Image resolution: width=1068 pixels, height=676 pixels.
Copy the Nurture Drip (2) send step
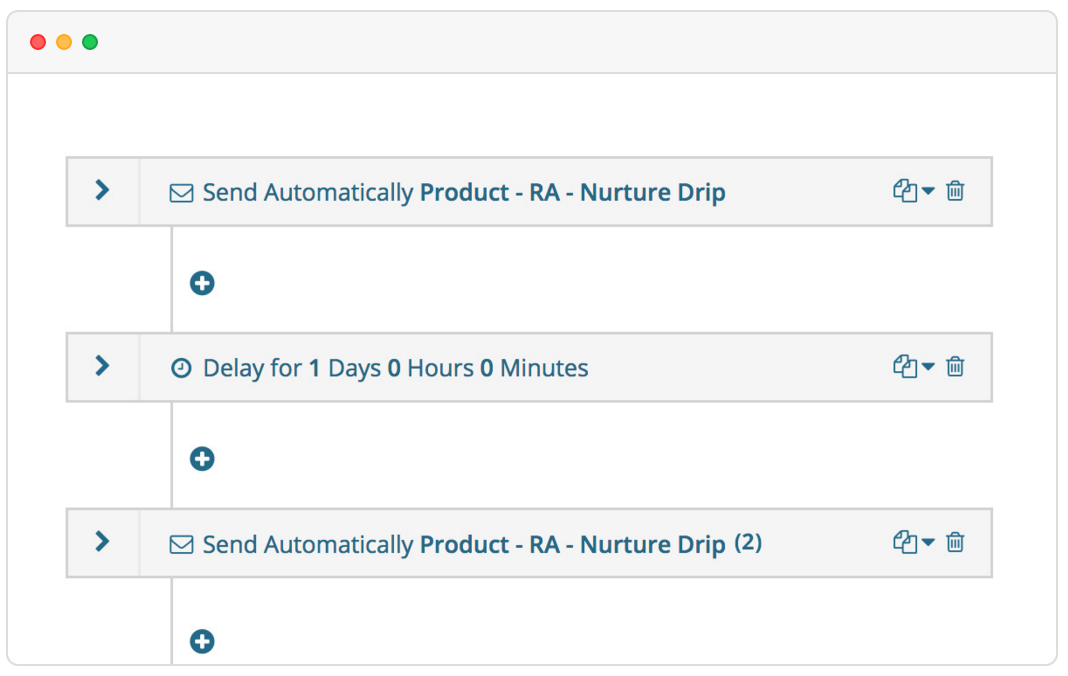(904, 543)
